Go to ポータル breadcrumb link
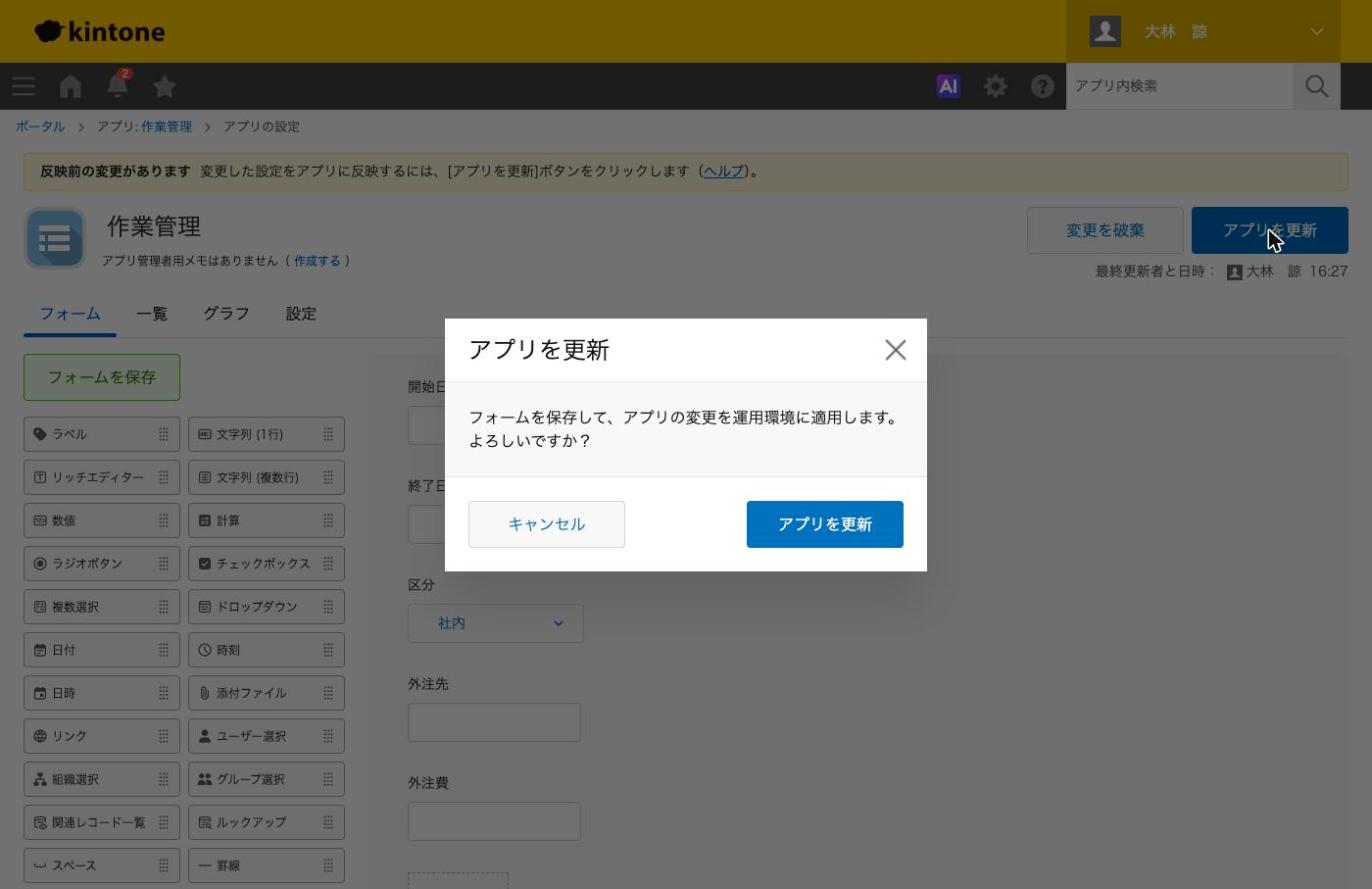Image resolution: width=1372 pixels, height=889 pixels. click(x=40, y=127)
